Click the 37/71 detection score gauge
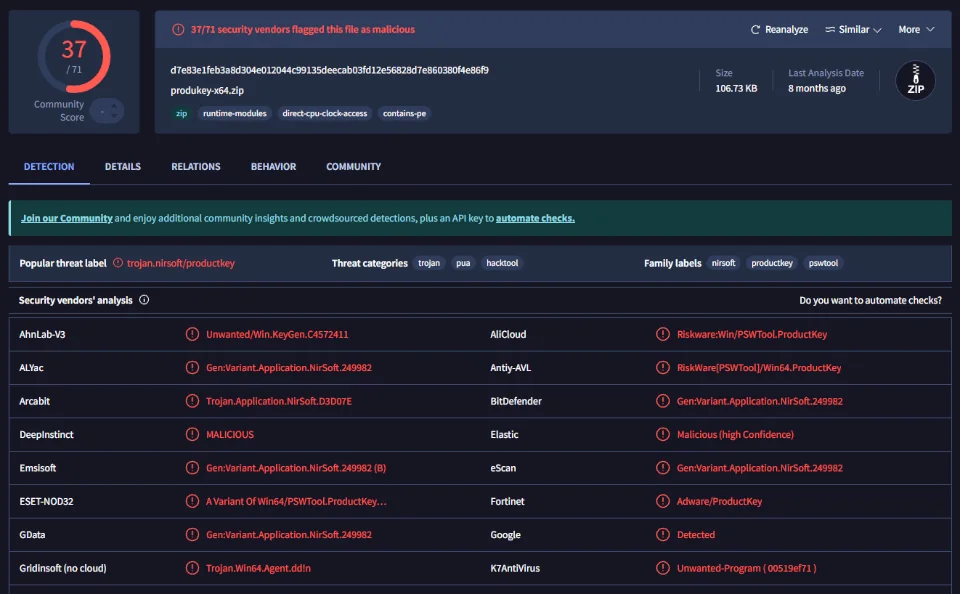 (x=74, y=56)
